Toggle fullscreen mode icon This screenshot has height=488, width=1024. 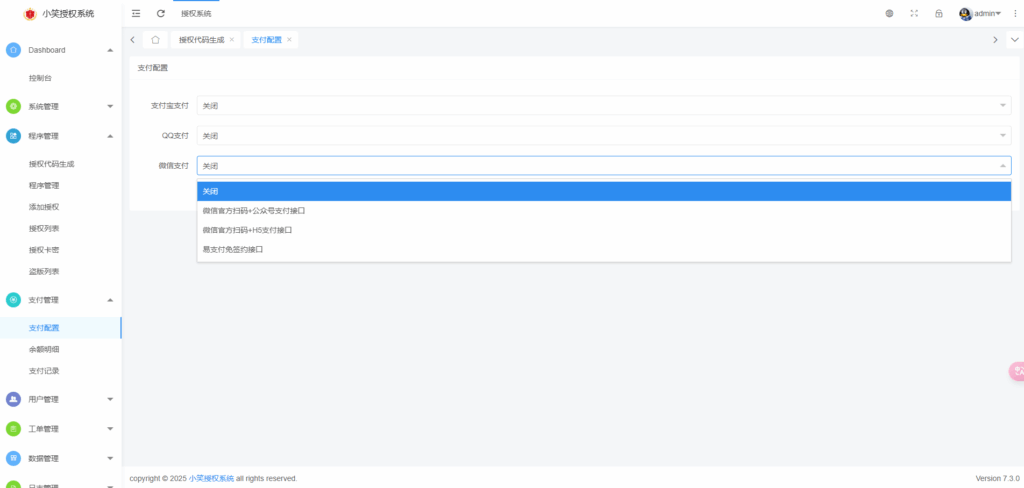tap(914, 13)
